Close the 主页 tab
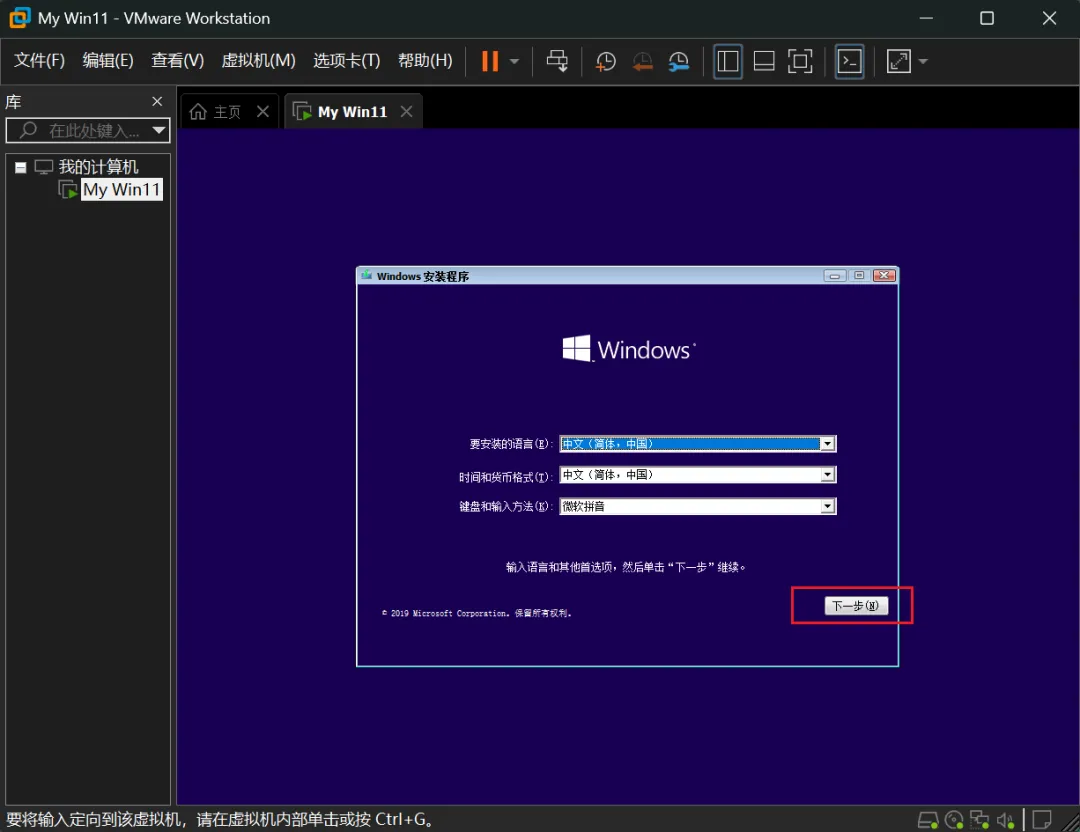 262,112
